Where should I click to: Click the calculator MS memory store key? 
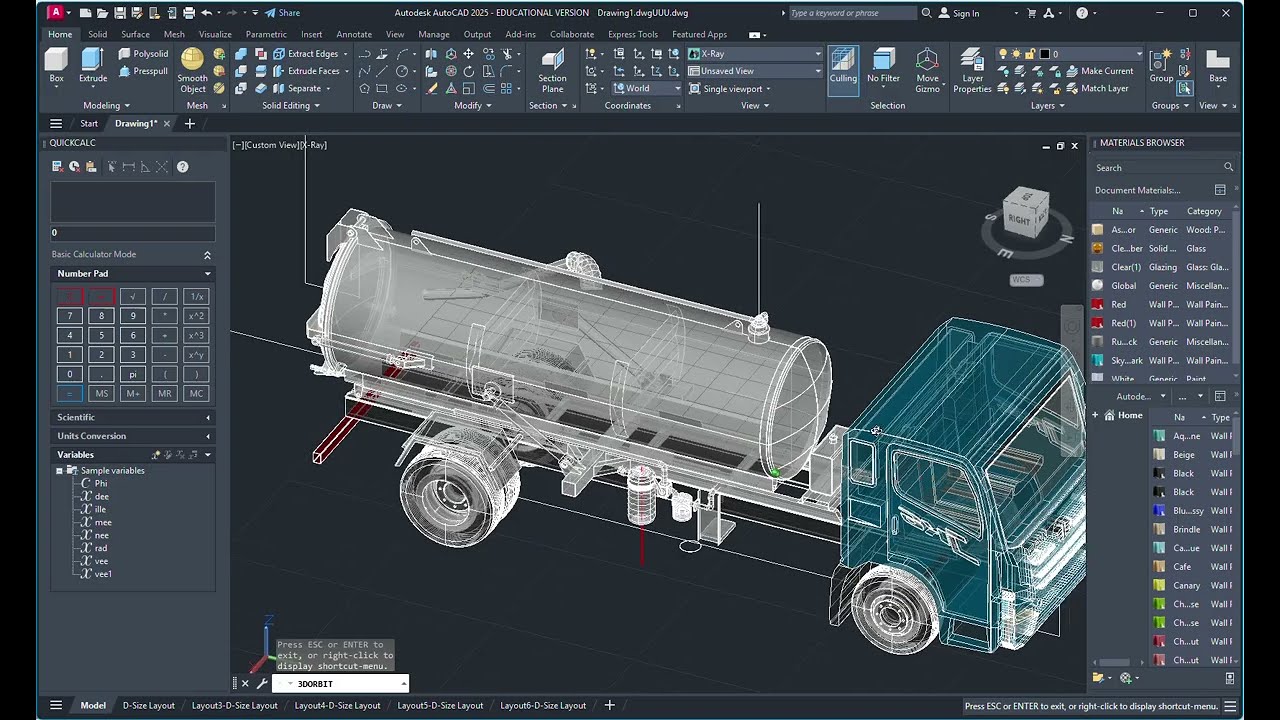(x=101, y=394)
